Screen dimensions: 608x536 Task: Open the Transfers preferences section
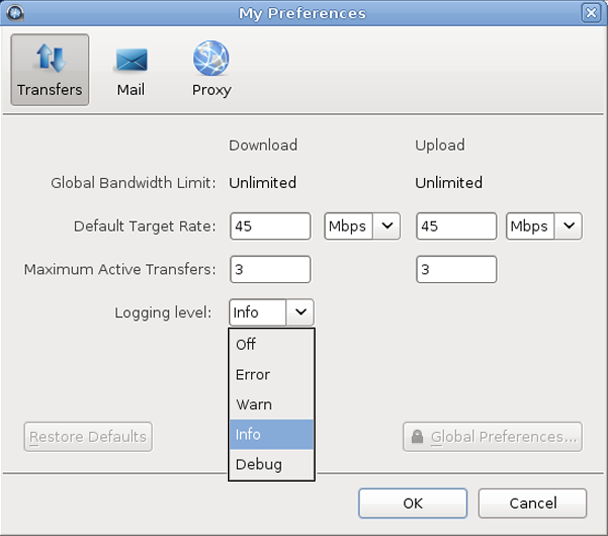tap(50, 69)
